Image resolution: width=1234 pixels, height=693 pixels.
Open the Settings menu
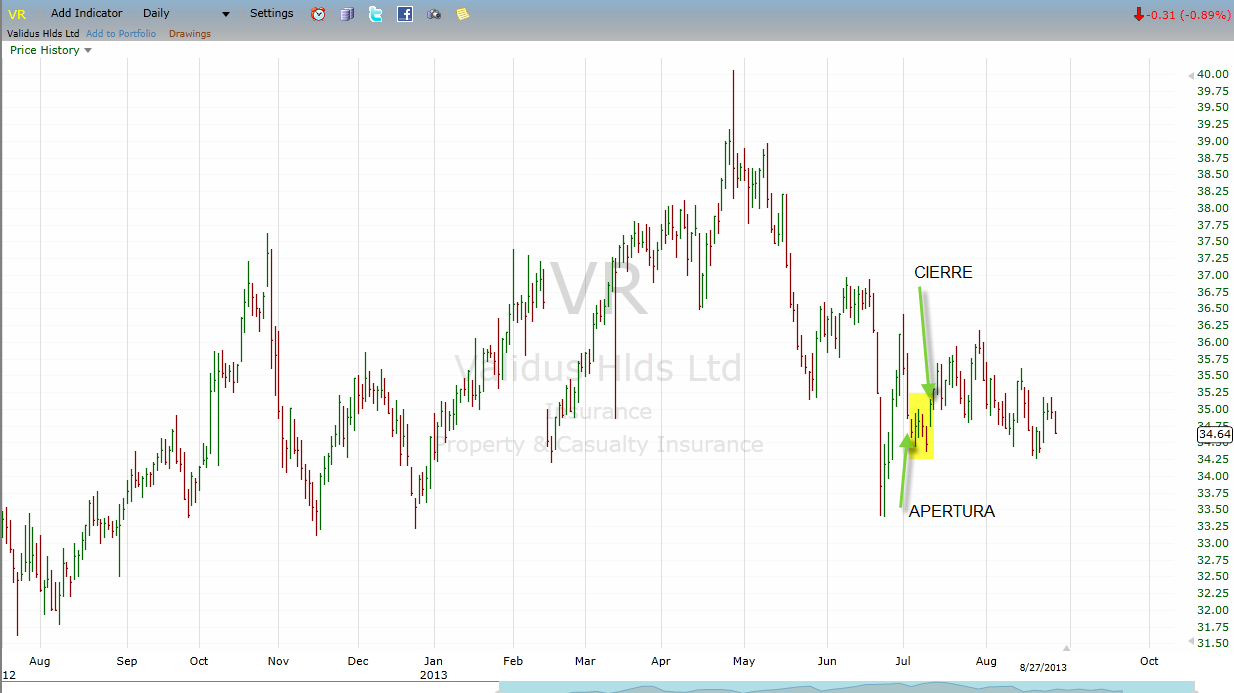point(272,14)
